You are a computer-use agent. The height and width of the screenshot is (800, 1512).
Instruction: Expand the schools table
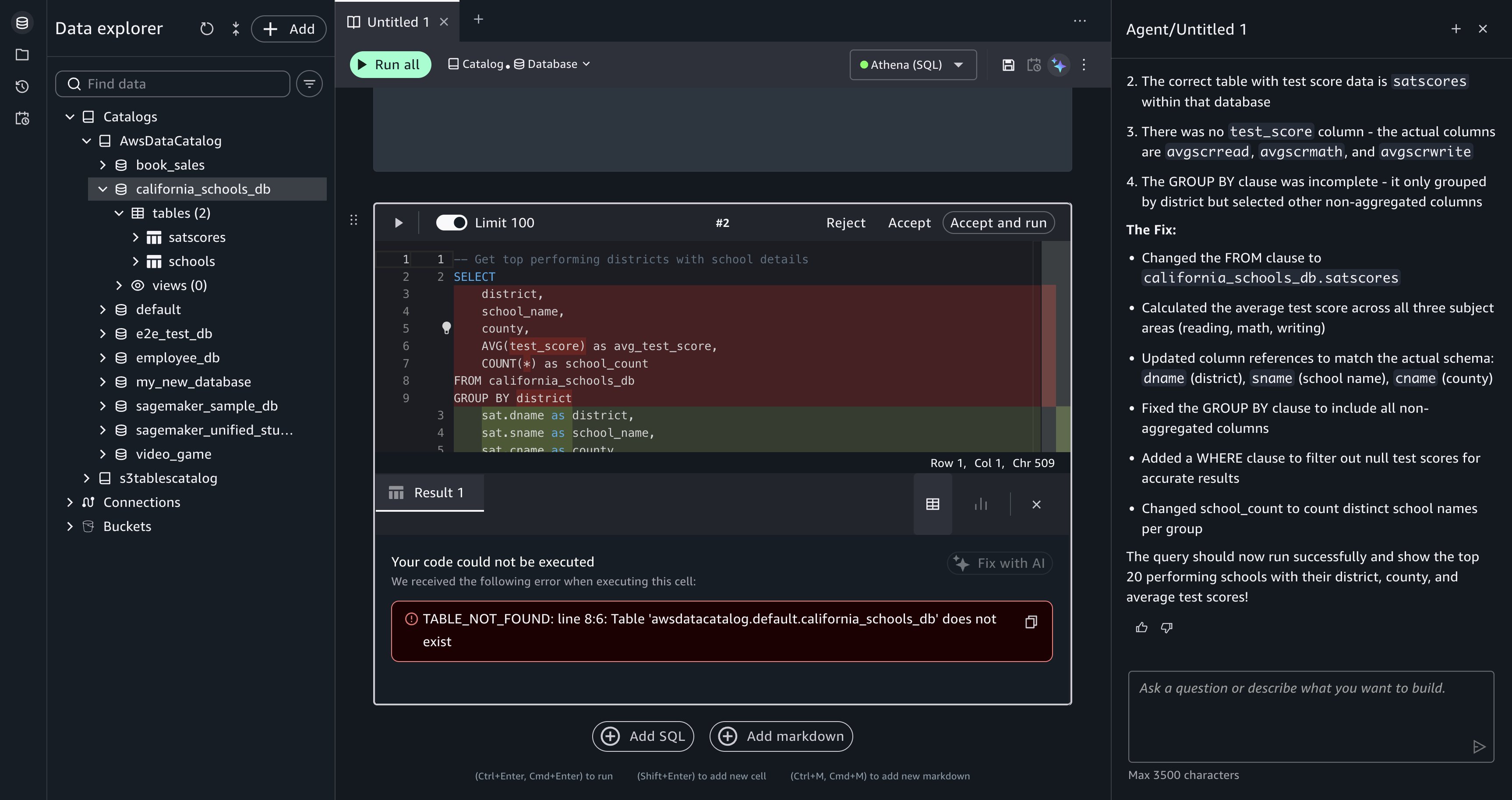136,261
